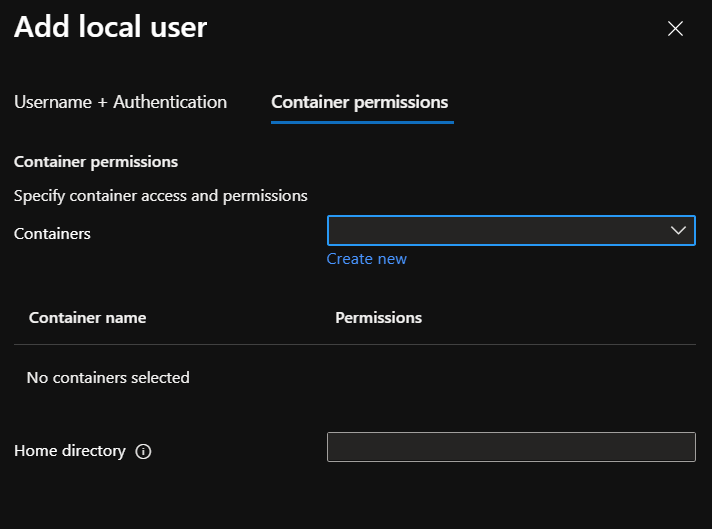Expand the Containers dropdown arrow
The width and height of the screenshot is (712, 529).
point(678,231)
